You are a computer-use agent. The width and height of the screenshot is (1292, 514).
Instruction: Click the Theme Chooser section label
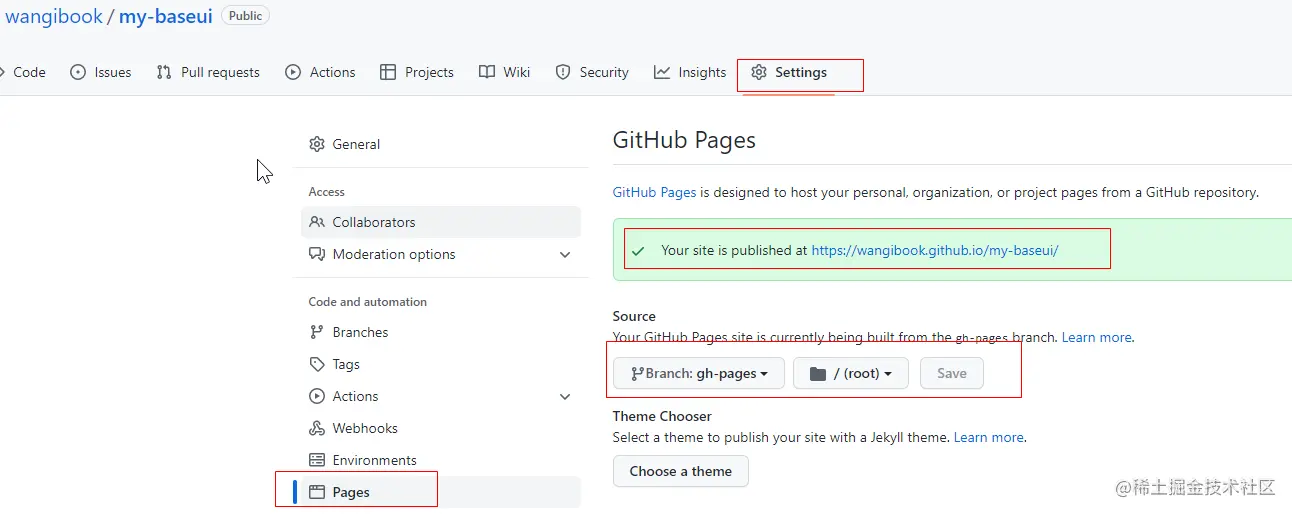tap(663, 416)
